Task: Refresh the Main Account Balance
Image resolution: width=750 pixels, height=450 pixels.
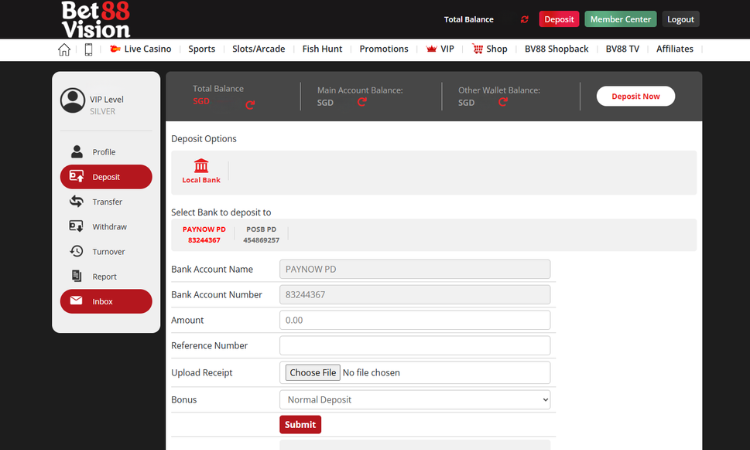Action: point(362,102)
